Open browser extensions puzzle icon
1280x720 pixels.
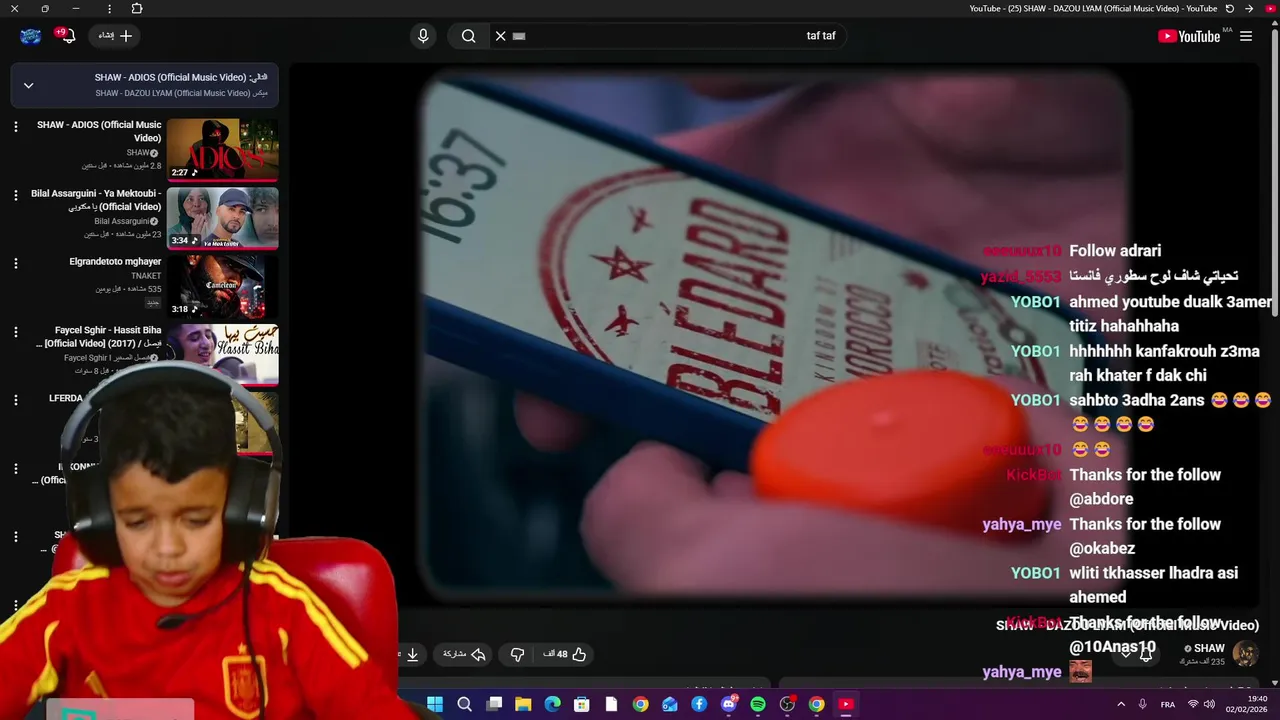click(x=137, y=8)
